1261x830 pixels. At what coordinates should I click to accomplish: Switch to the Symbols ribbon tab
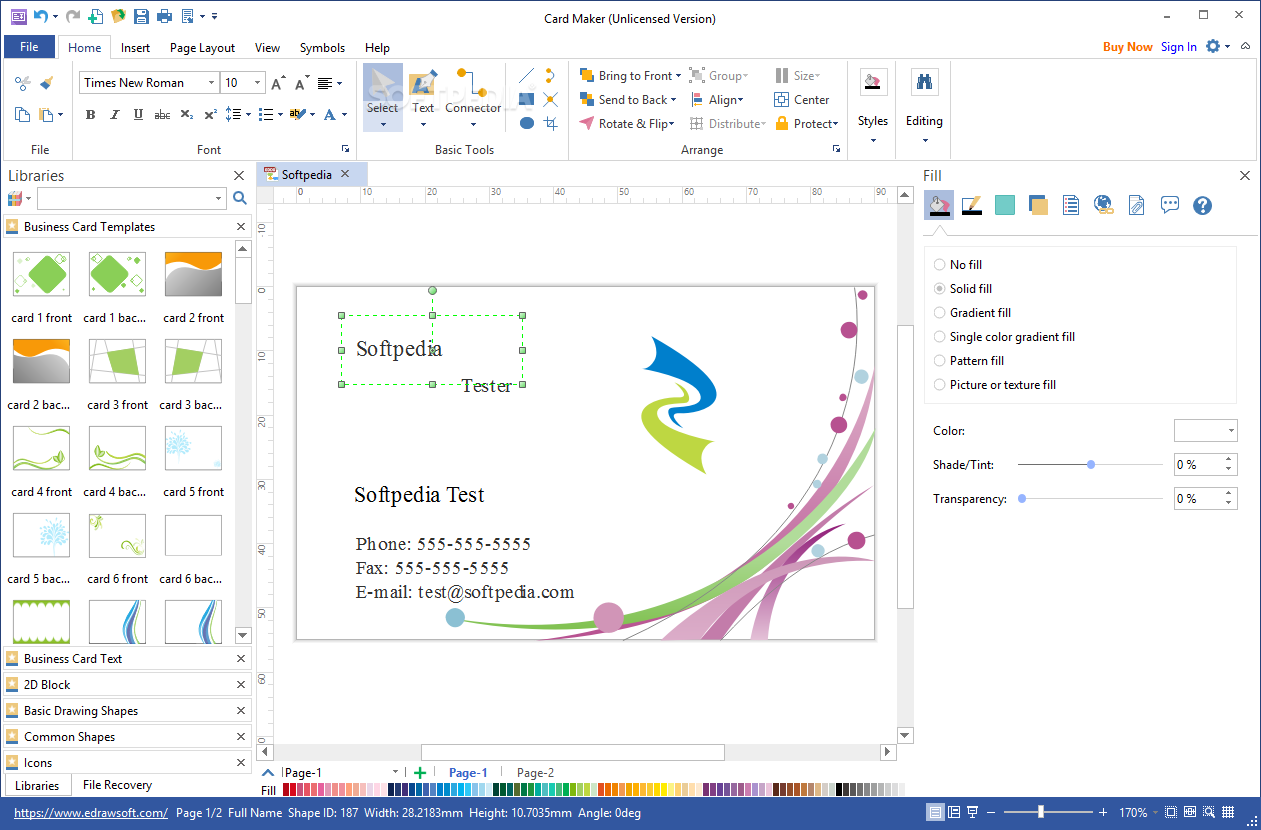pos(322,47)
